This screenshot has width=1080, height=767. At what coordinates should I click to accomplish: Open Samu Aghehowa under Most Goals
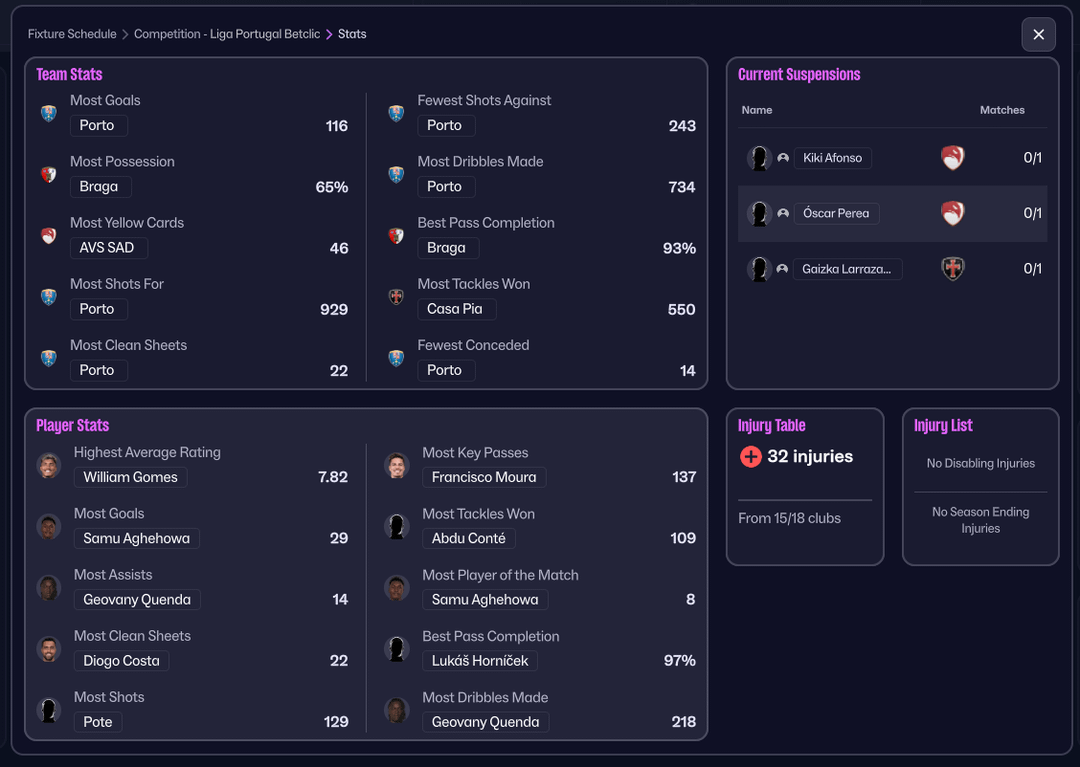136,538
